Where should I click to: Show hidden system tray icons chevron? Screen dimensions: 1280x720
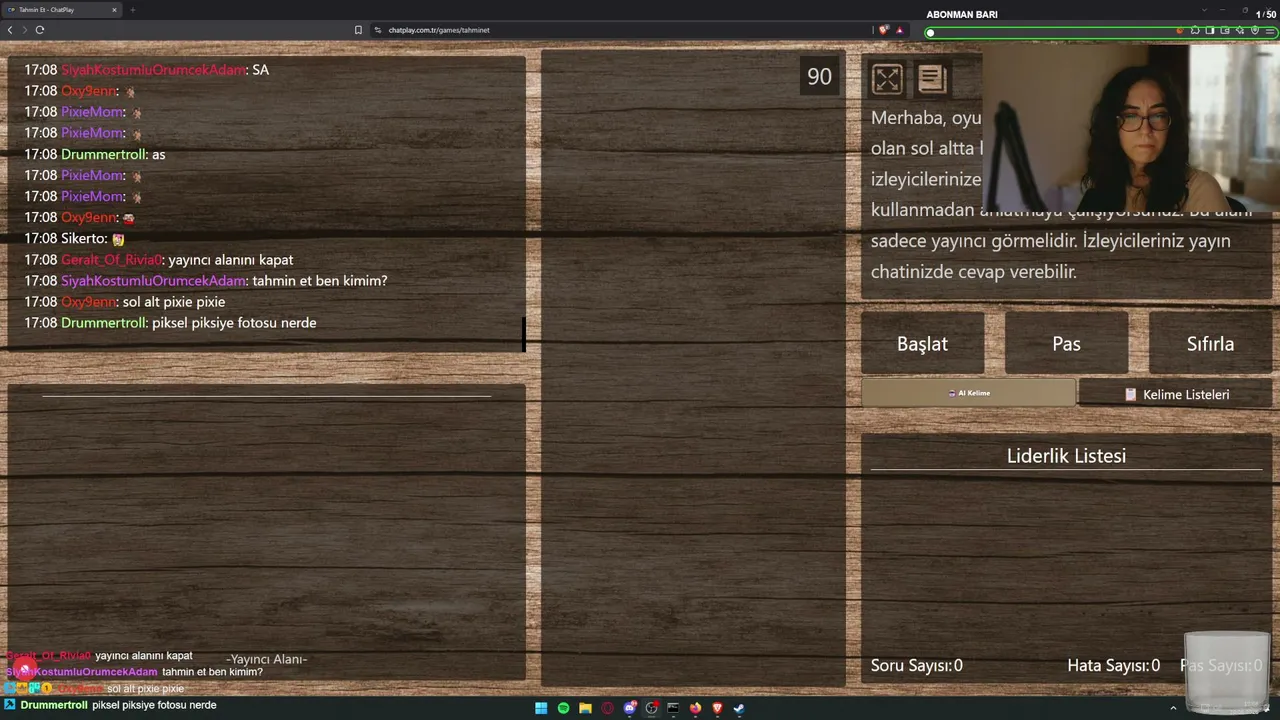click(1173, 708)
